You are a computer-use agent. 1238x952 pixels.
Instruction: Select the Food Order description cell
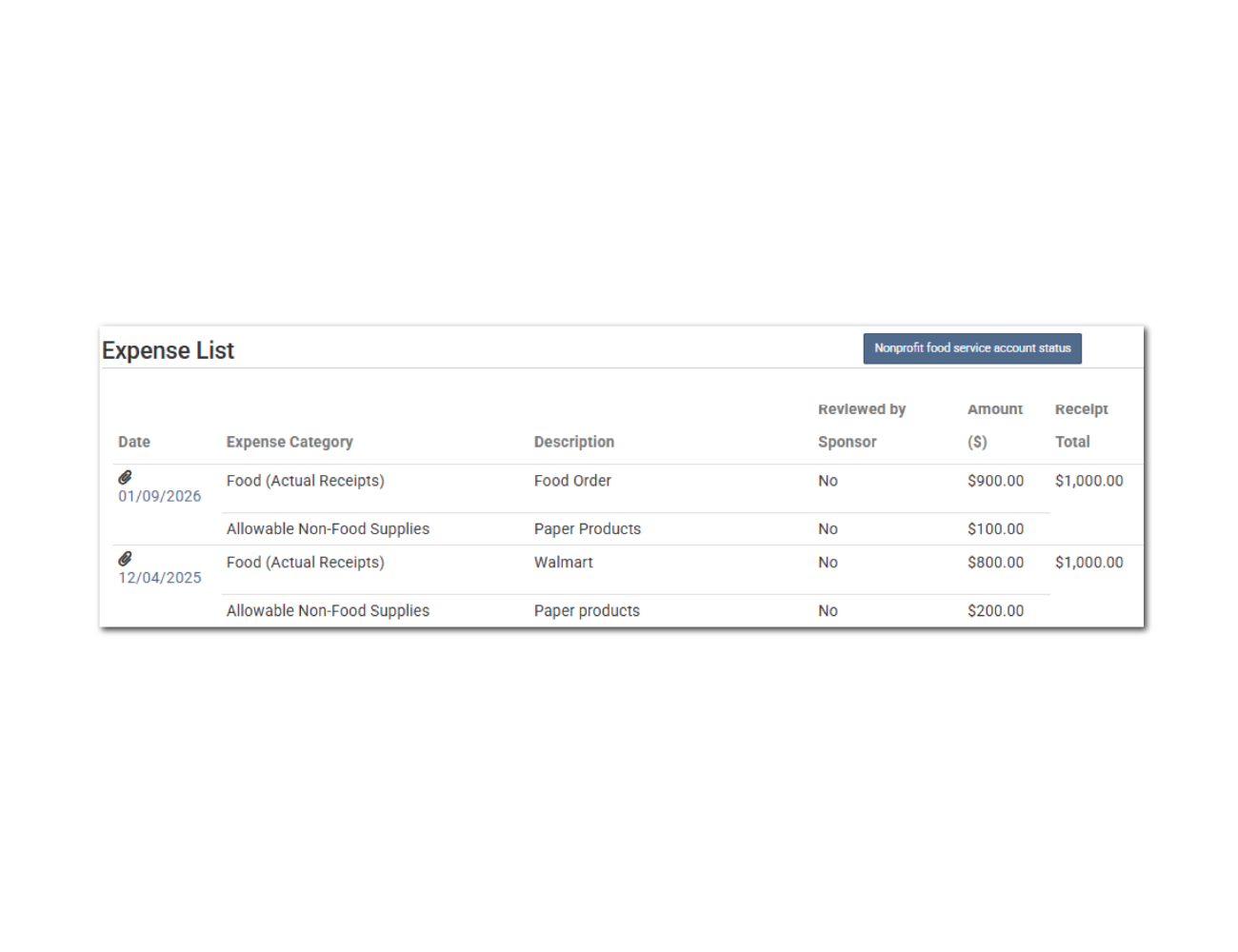(572, 481)
